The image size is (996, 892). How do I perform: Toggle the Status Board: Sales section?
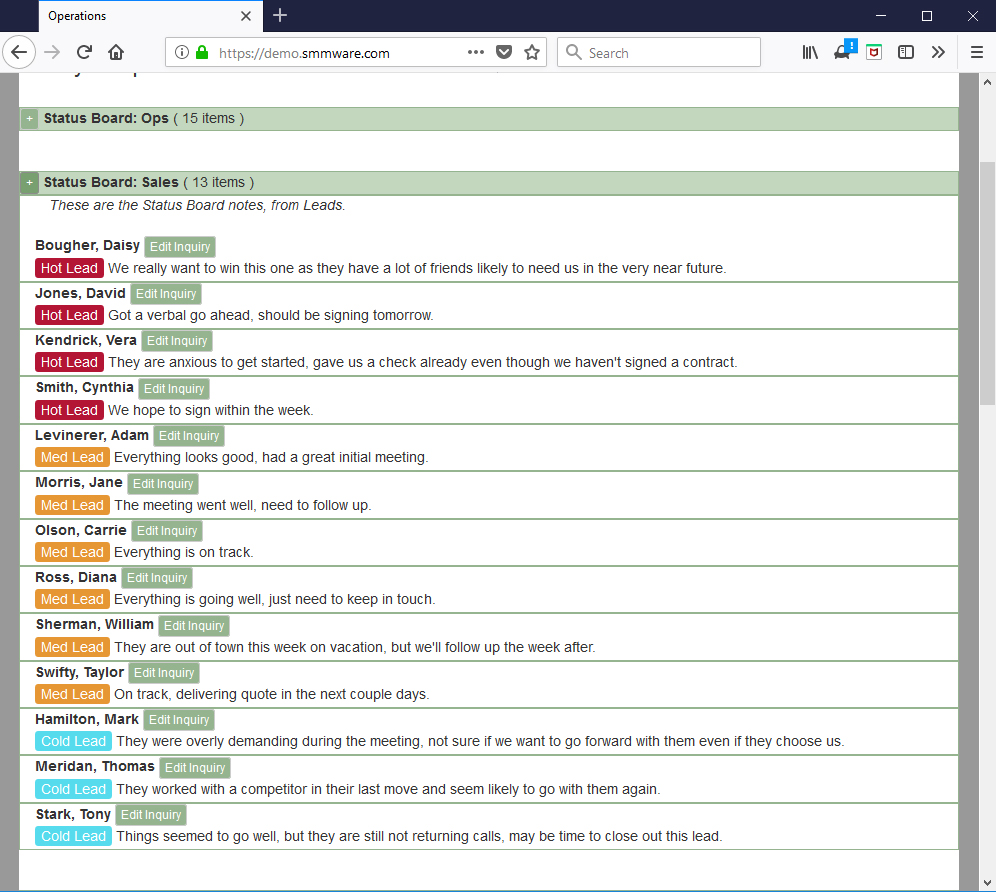(29, 182)
